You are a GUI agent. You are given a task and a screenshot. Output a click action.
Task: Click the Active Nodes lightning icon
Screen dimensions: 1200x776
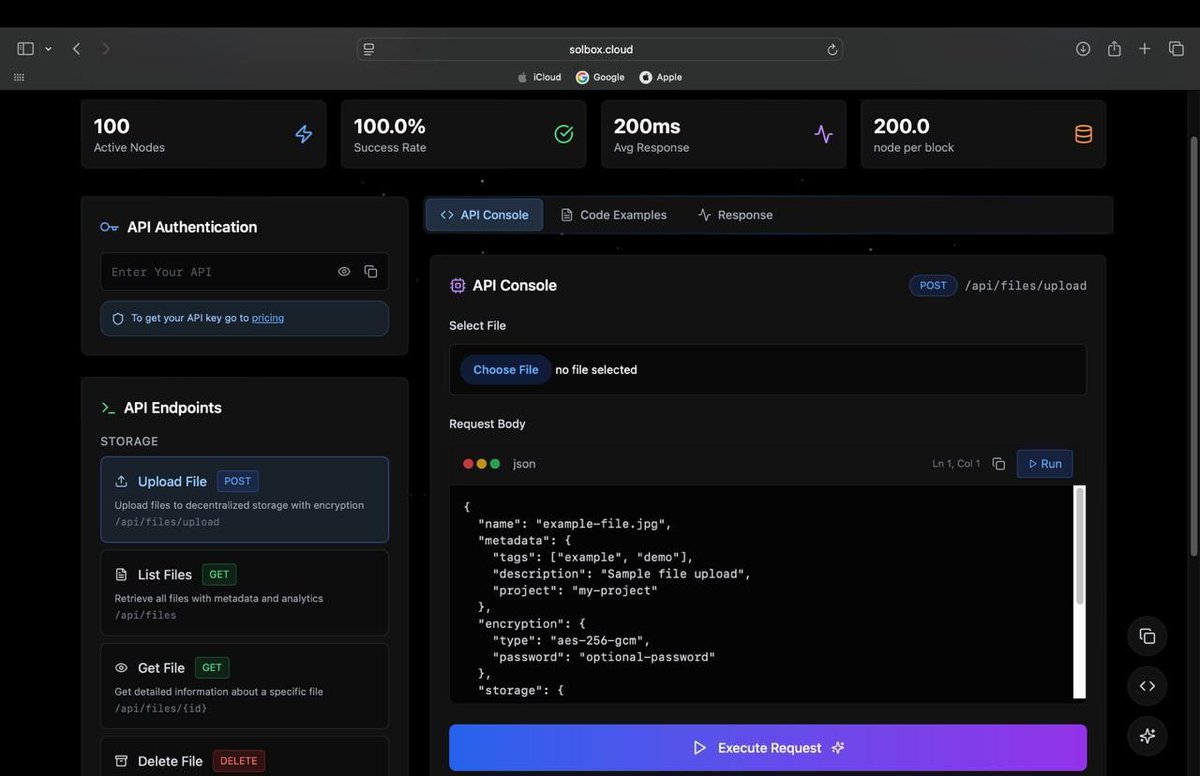pos(304,134)
